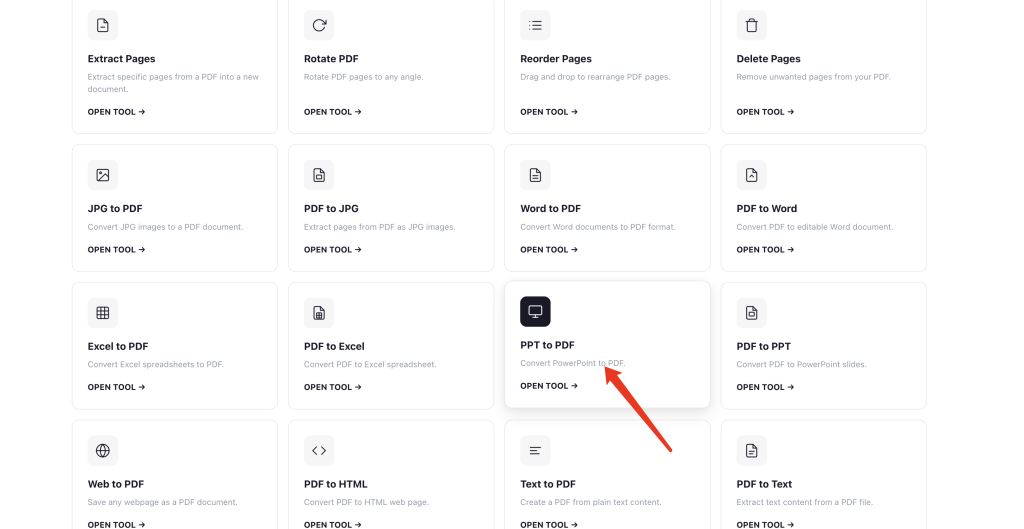This screenshot has width=1024, height=529.
Task: Open tool link under Rotate PDF
Action: (x=332, y=112)
